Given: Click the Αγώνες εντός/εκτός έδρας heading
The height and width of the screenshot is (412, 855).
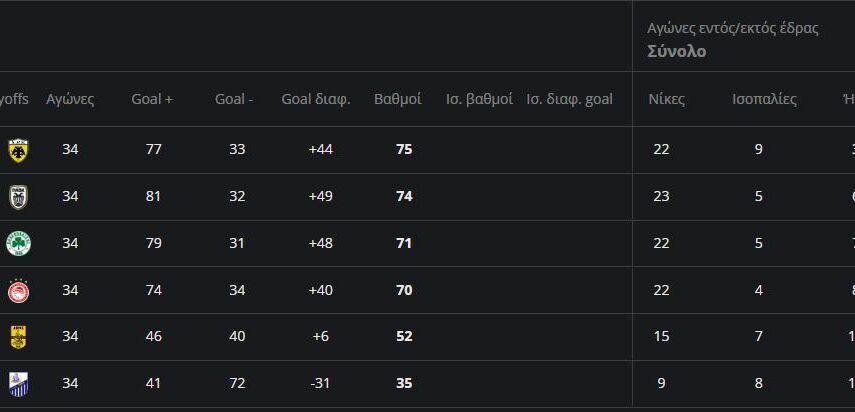Looking at the screenshot, I should (733, 28).
